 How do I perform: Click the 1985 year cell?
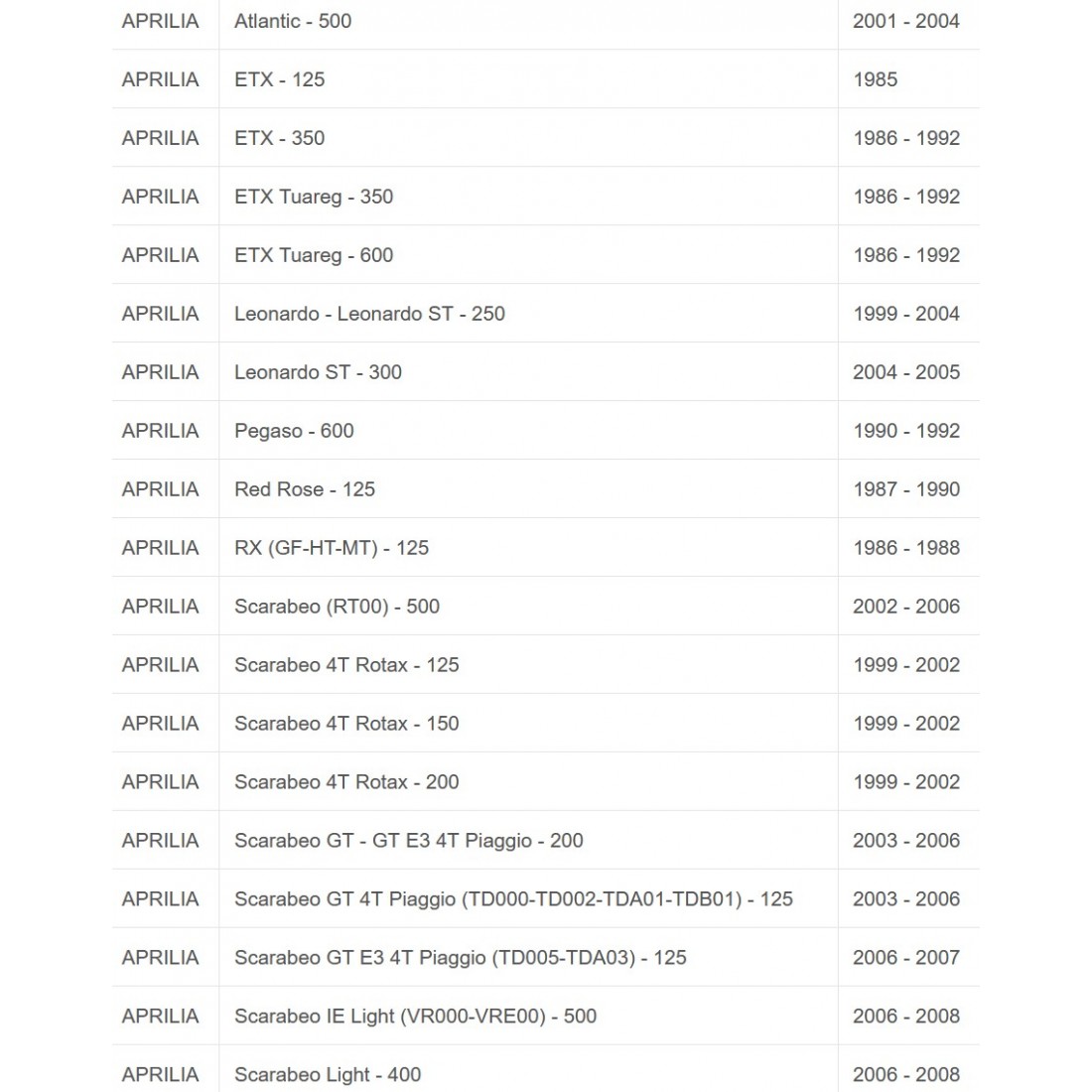[x=875, y=79]
